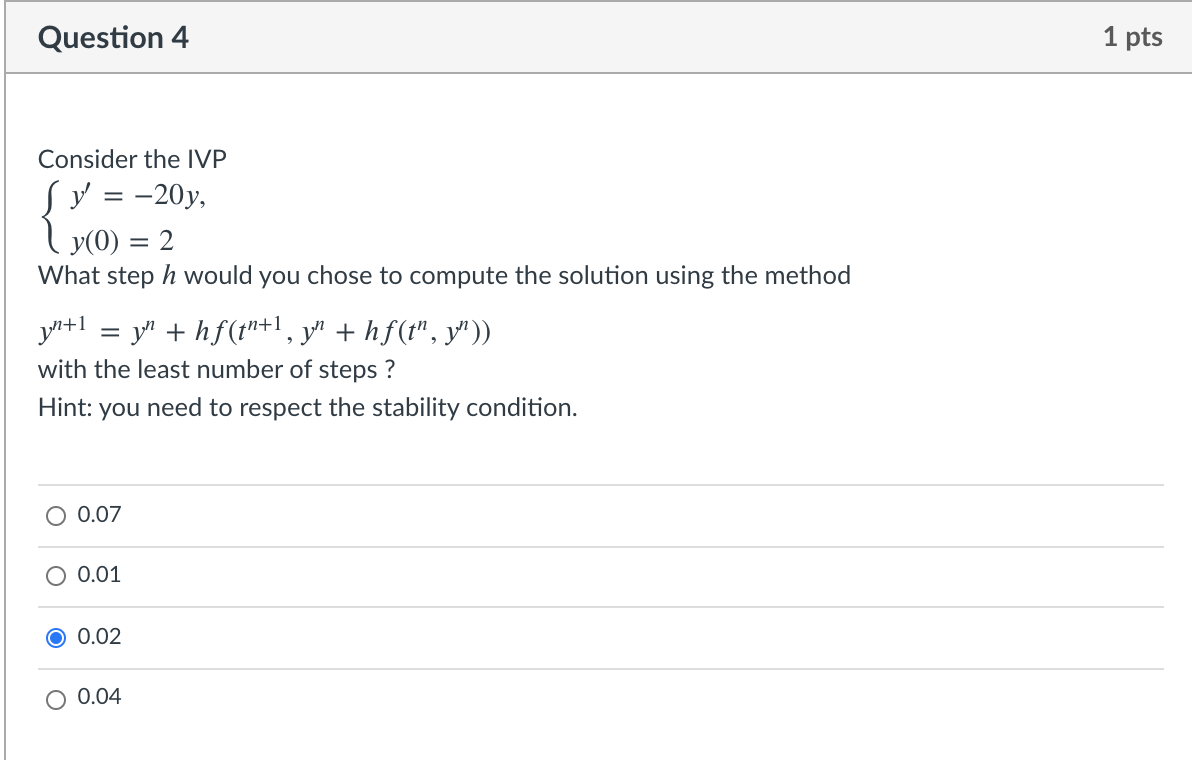Click "with the least number of steps ?" text
The height and width of the screenshot is (760, 1192).
216,370
